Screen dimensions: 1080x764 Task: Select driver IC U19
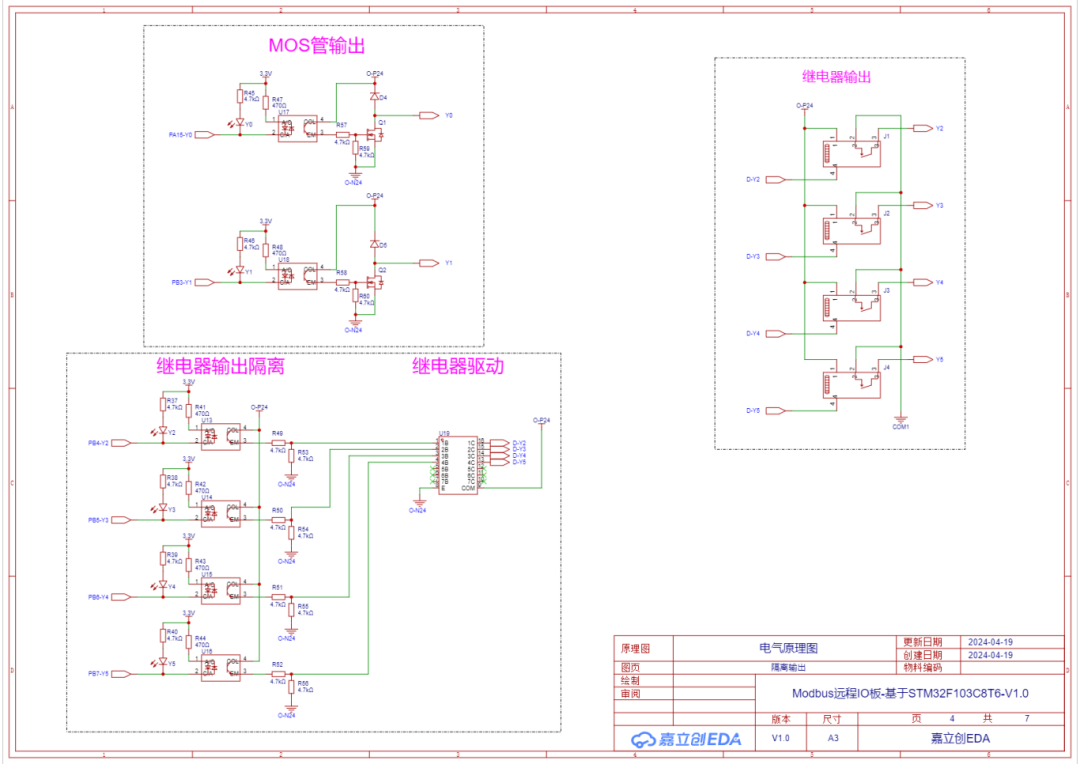pyautogui.click(x=458, y=464)
